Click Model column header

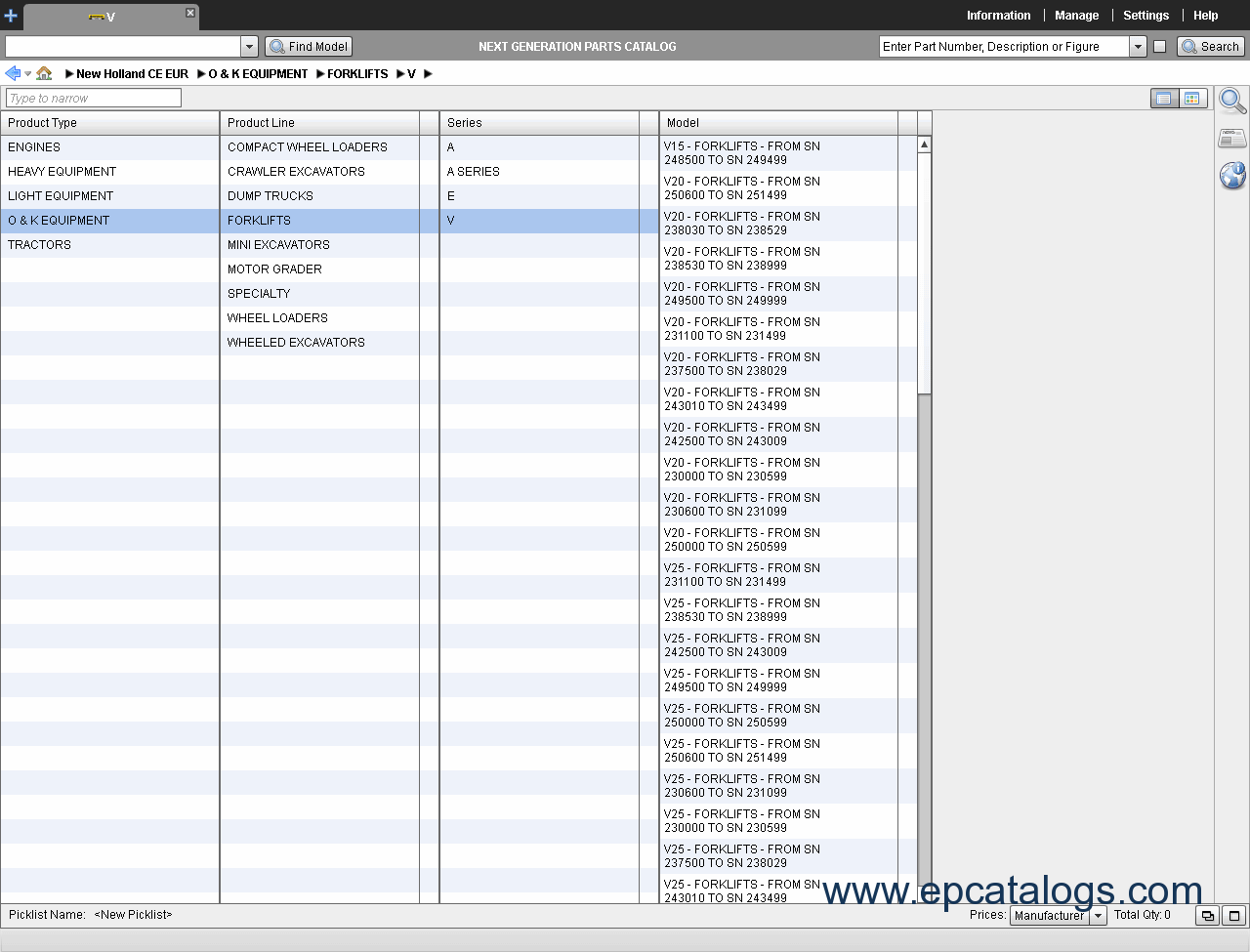(779, 123)
